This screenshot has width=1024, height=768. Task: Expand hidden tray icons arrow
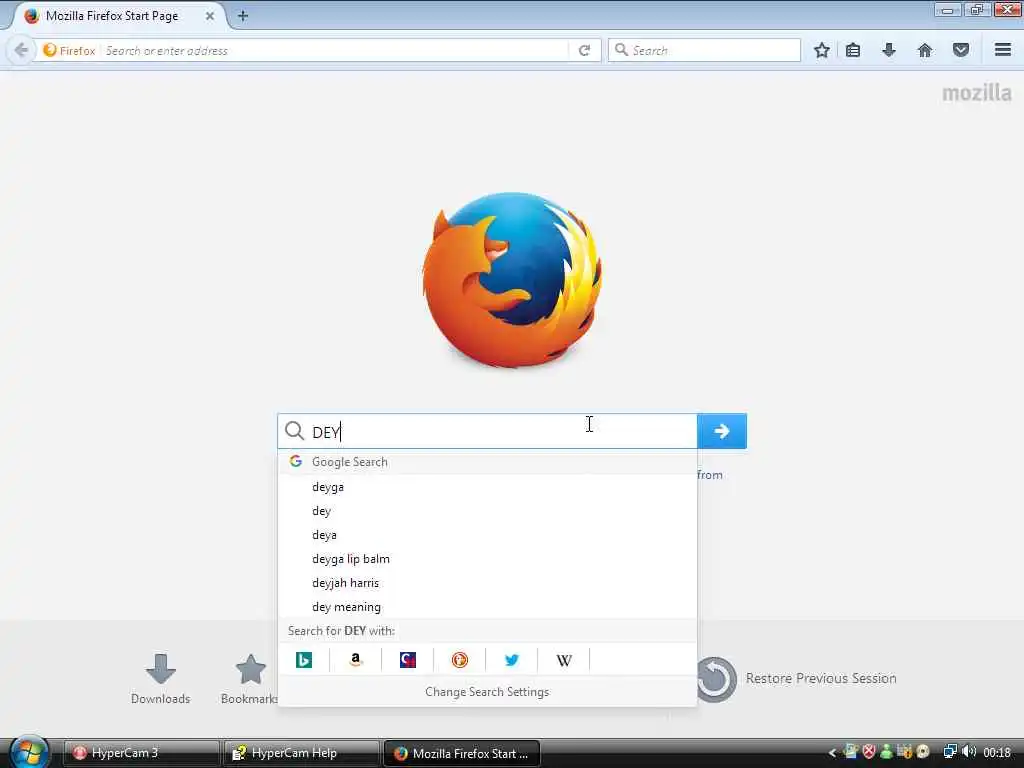[x=832, y=753]
